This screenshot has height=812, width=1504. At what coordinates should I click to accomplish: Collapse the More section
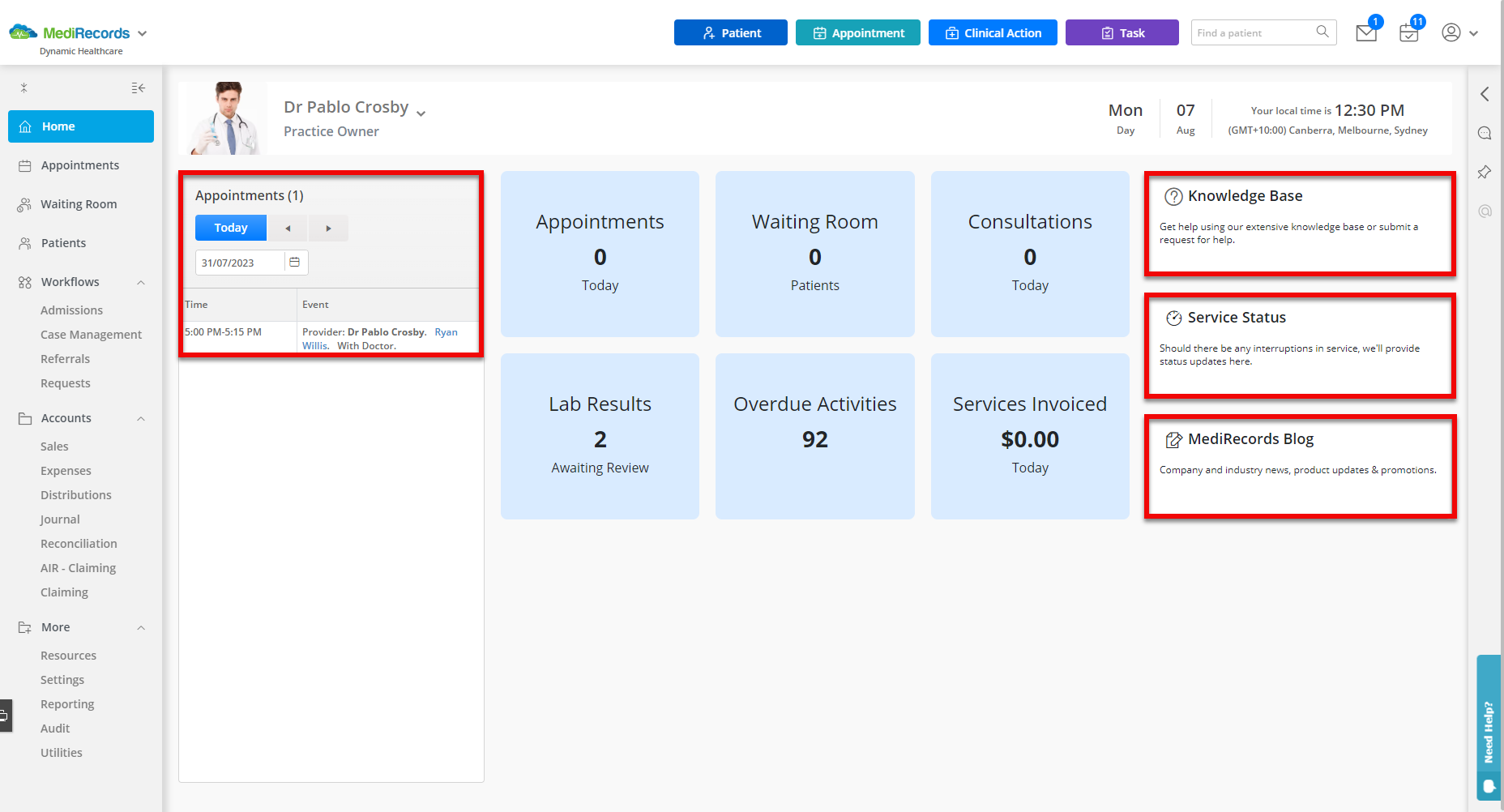[141, 628]
